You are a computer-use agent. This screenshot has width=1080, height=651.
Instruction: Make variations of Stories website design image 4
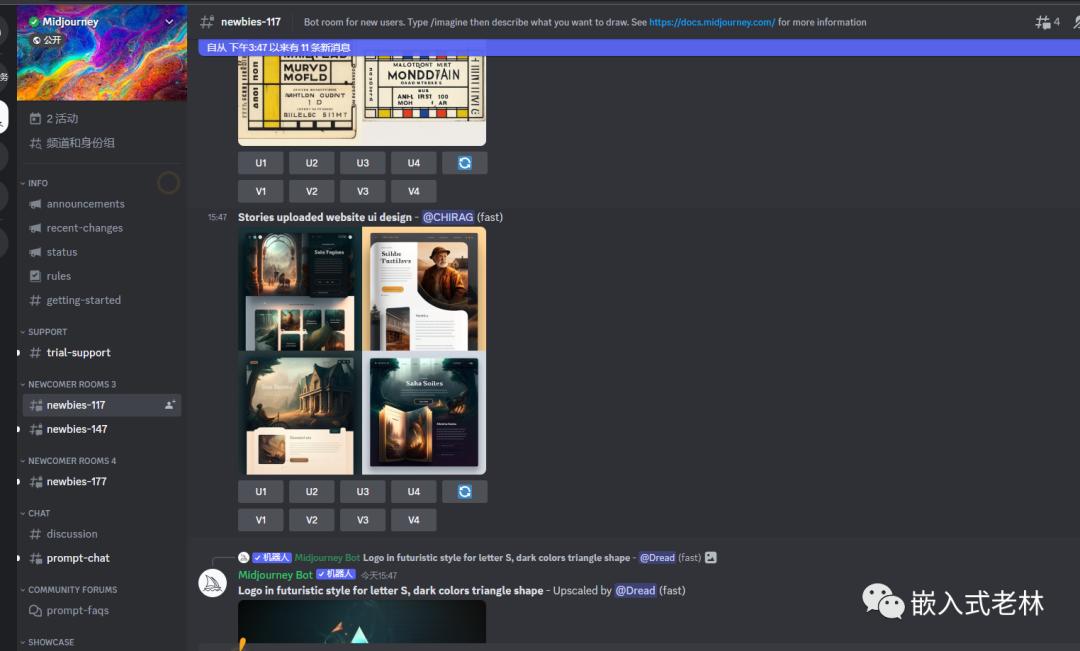click(x=413, y=520)
